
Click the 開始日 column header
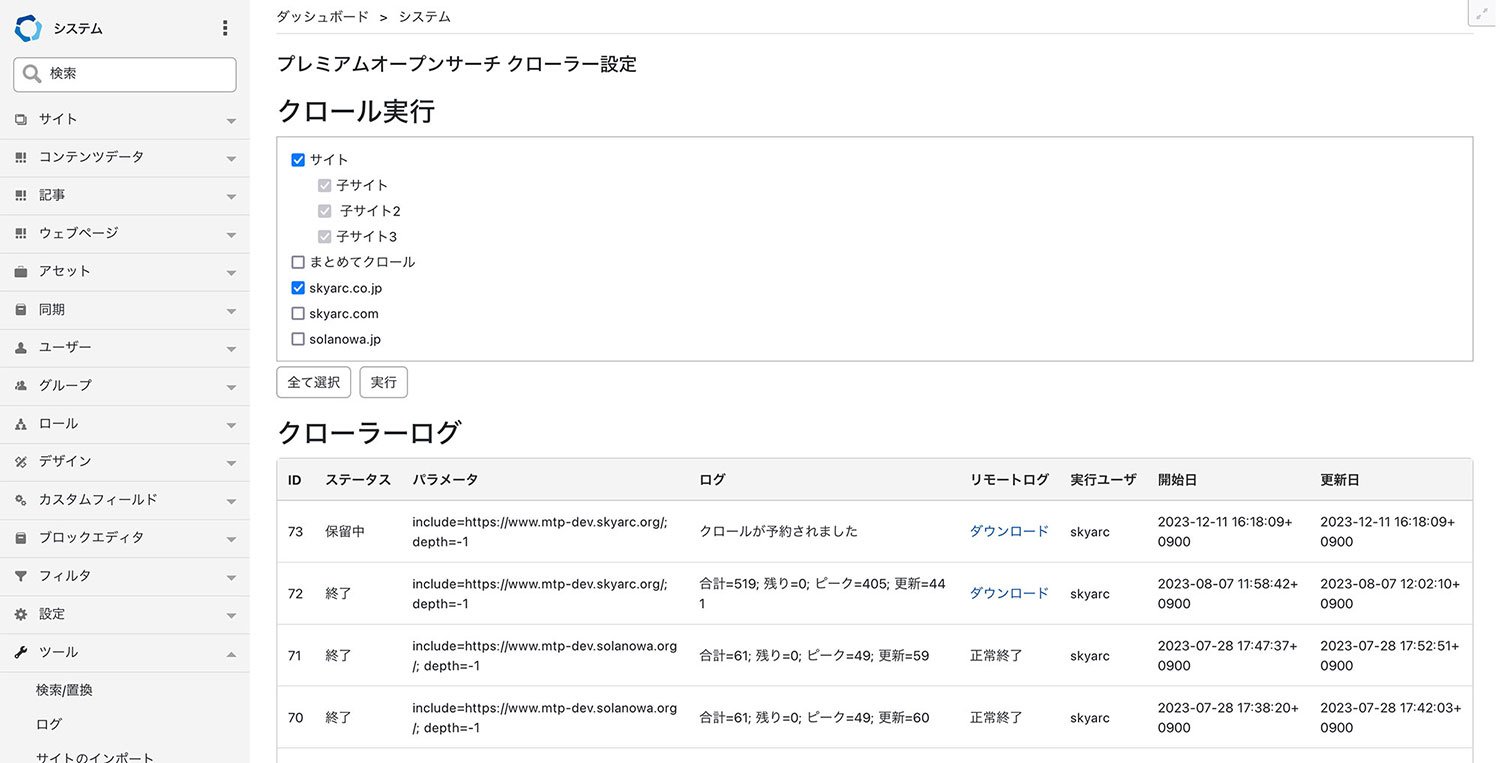(1177, 480)
